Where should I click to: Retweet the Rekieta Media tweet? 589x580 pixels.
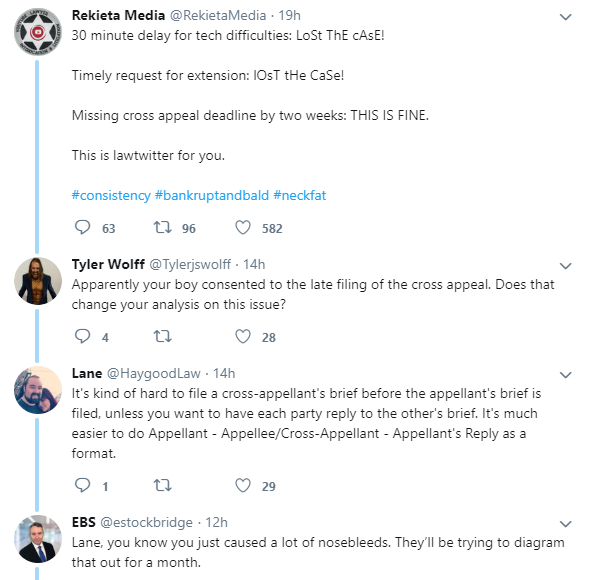(x=162, y=227)
